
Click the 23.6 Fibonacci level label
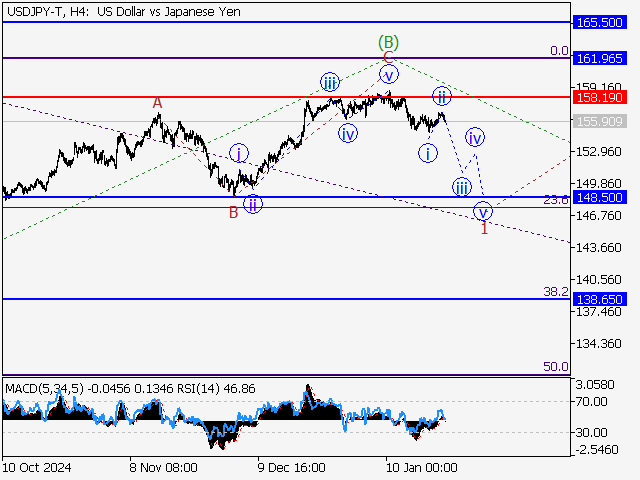point(556,200)
